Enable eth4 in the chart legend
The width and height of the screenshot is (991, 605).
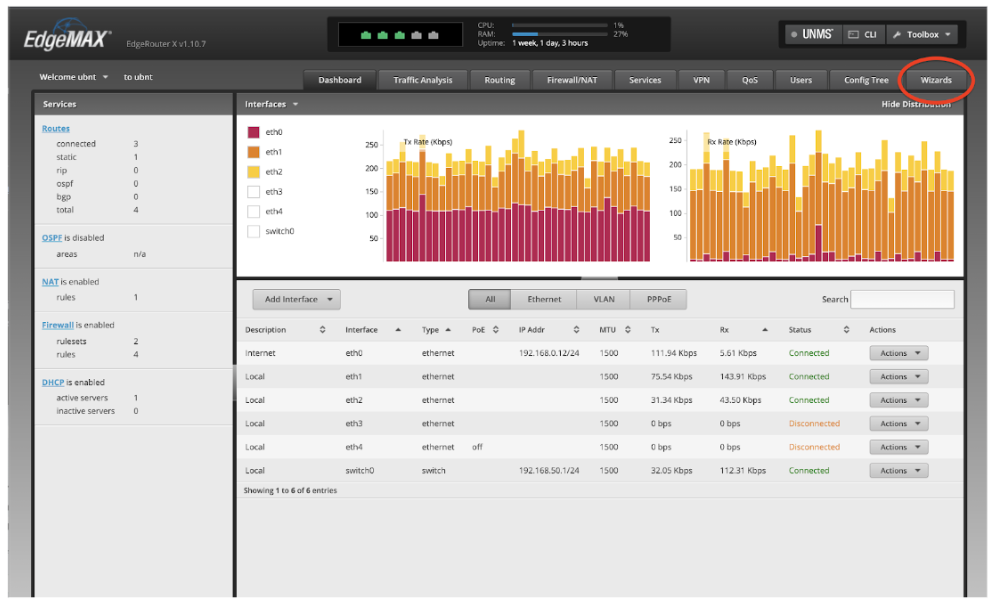click(253, 211)
